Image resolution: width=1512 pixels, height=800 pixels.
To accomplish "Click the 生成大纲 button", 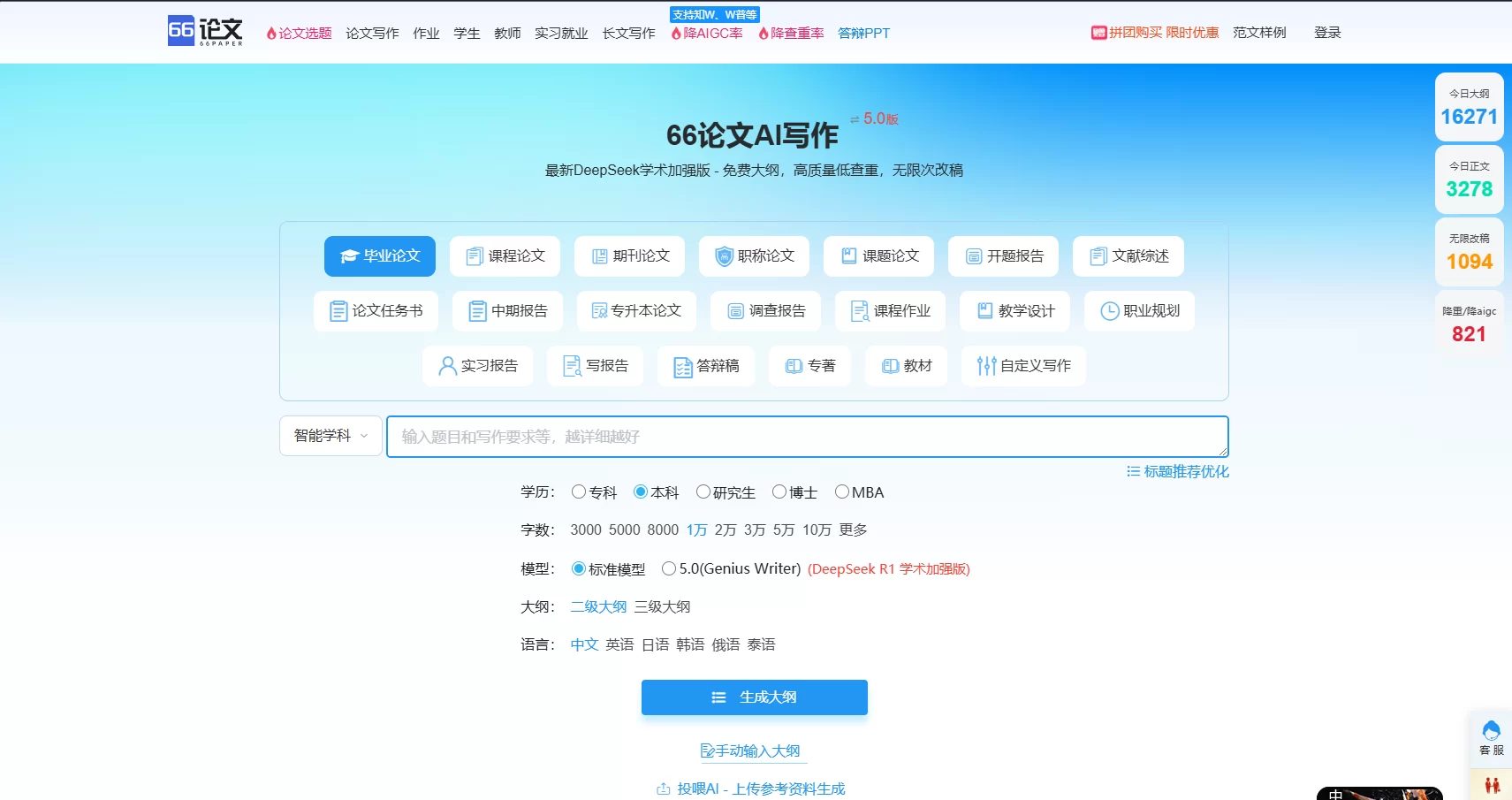I will tap(755, 697).
